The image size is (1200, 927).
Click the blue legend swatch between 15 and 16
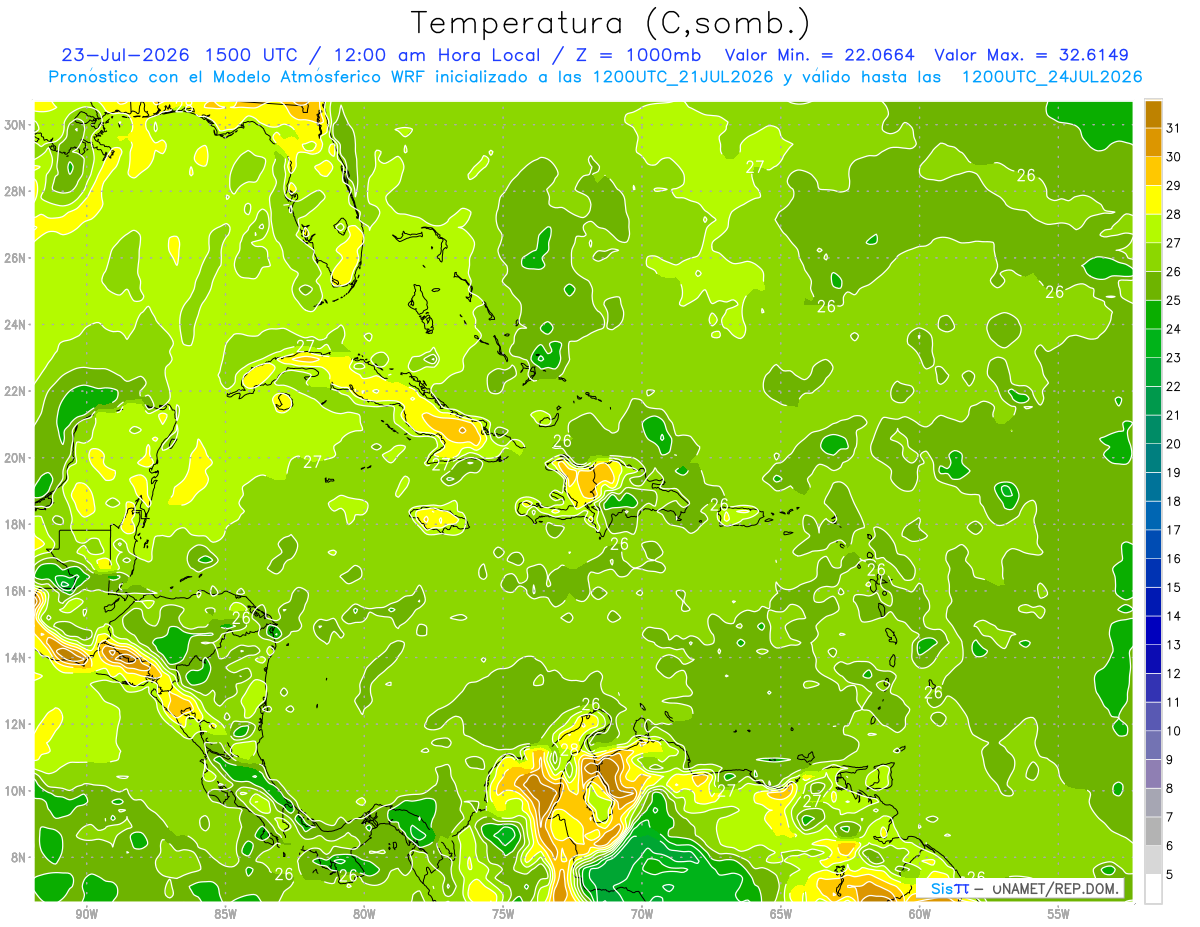(x=1153, y=573)
